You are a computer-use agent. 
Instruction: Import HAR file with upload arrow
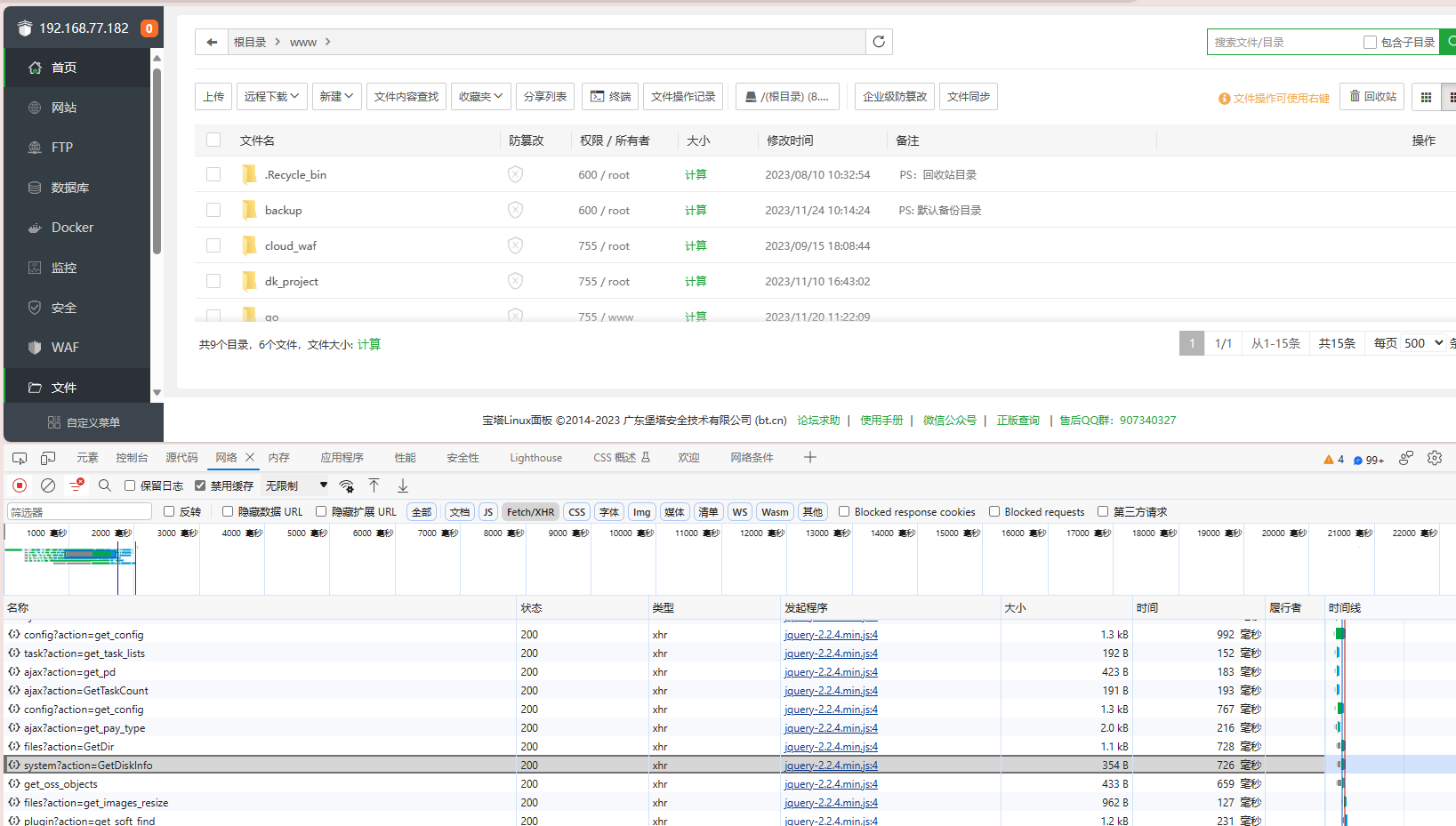pyautogui.click(x=374, y=485)
